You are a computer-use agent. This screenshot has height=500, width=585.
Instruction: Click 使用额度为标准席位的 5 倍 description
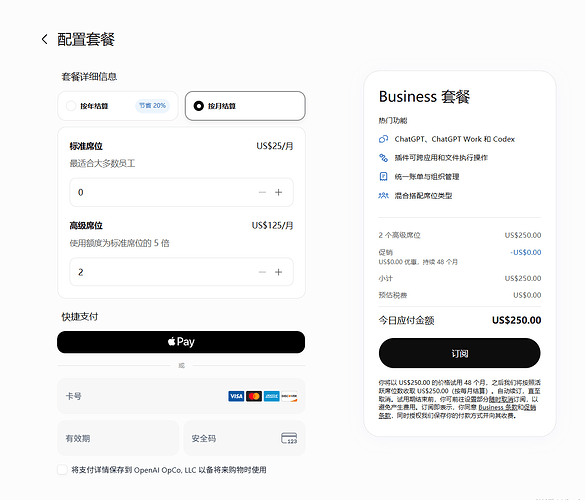coord(119,243)
